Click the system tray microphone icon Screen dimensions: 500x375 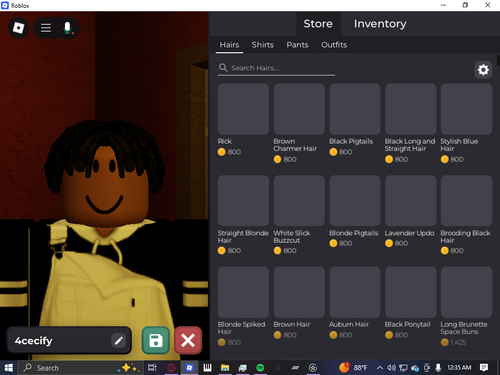pyautogui.click(x=438, y=368)
